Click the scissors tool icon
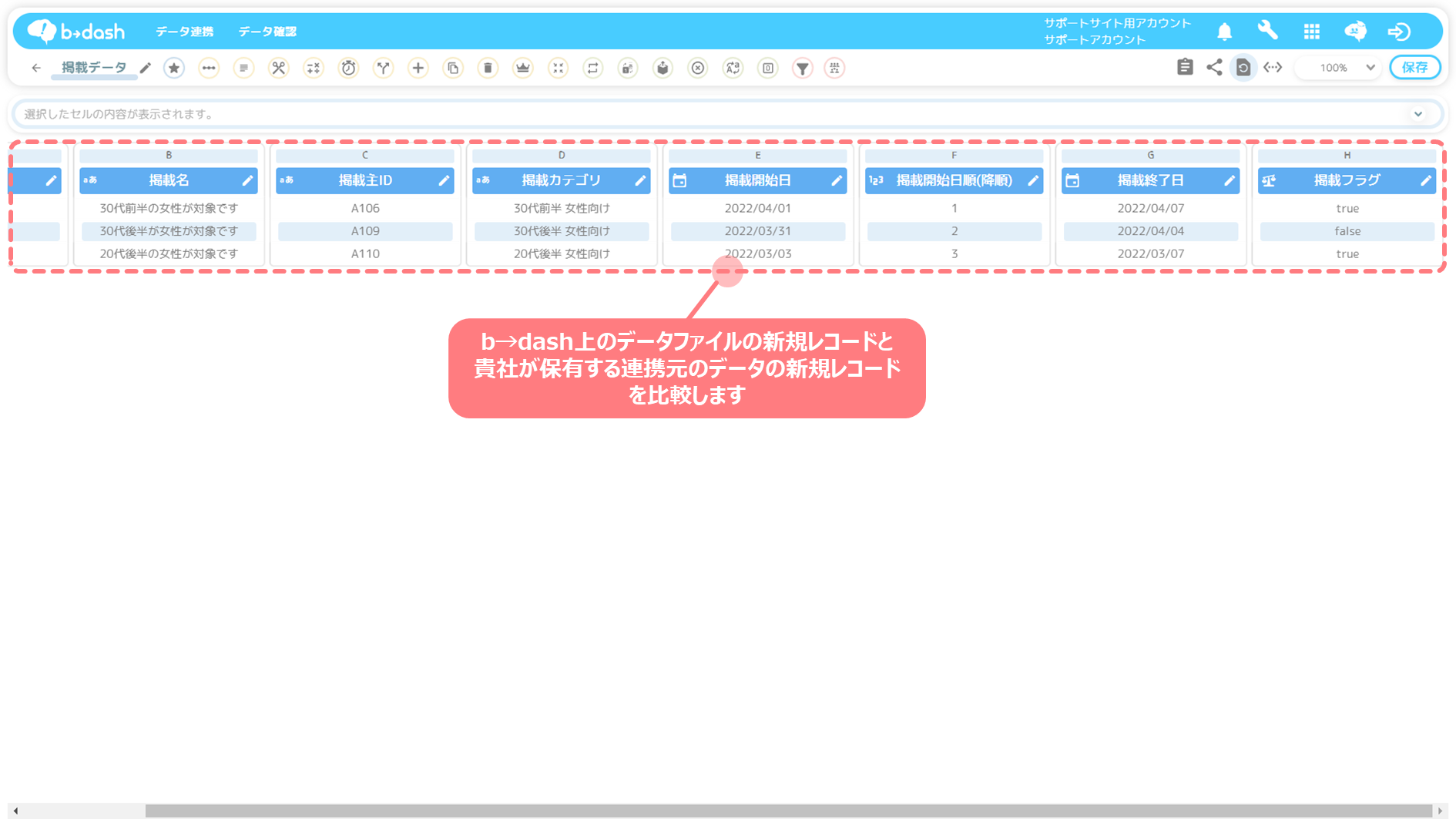Viewport: 1456px width, 819px height. 278,68
